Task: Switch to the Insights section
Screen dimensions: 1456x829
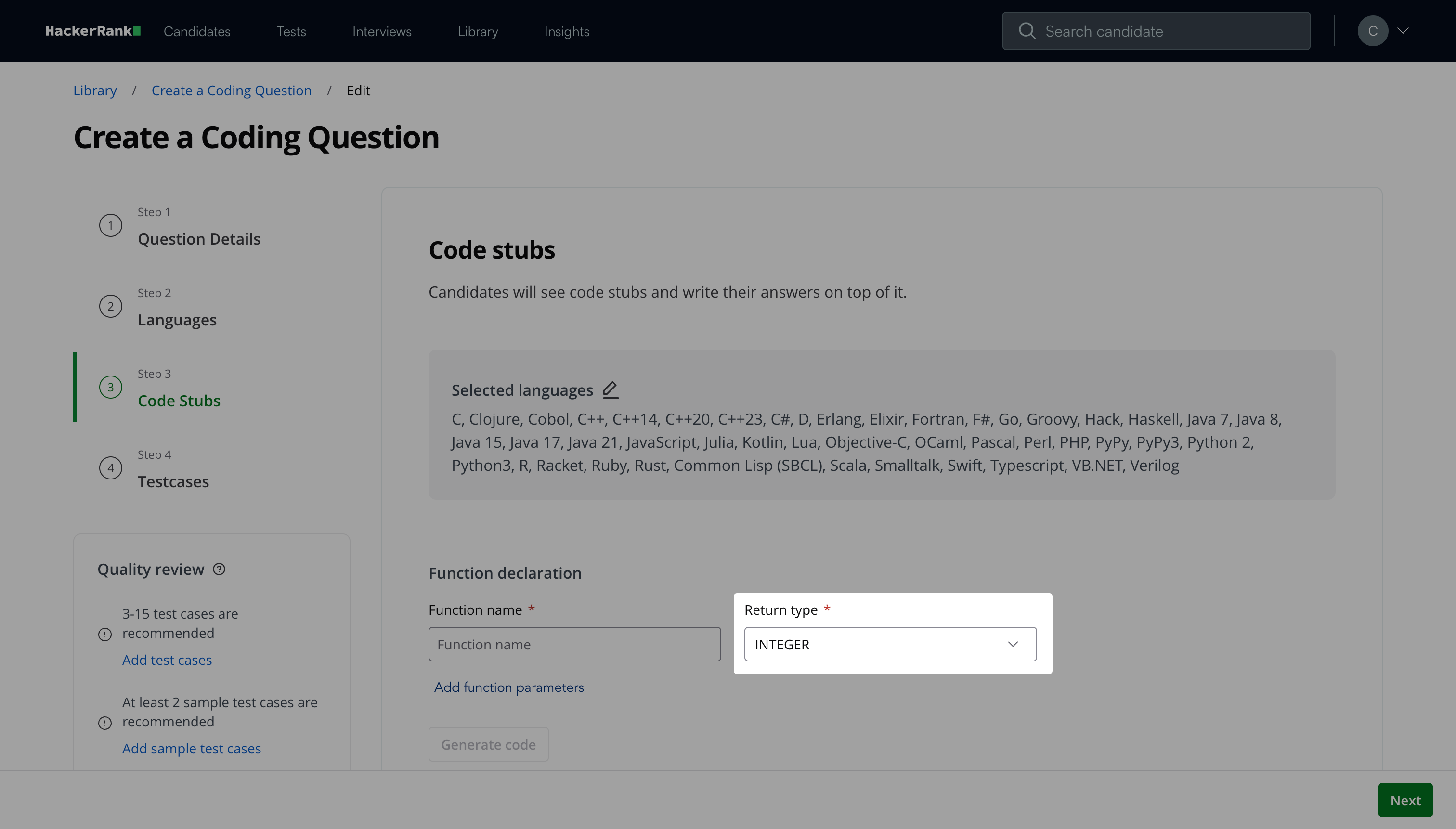Action: 567,31
